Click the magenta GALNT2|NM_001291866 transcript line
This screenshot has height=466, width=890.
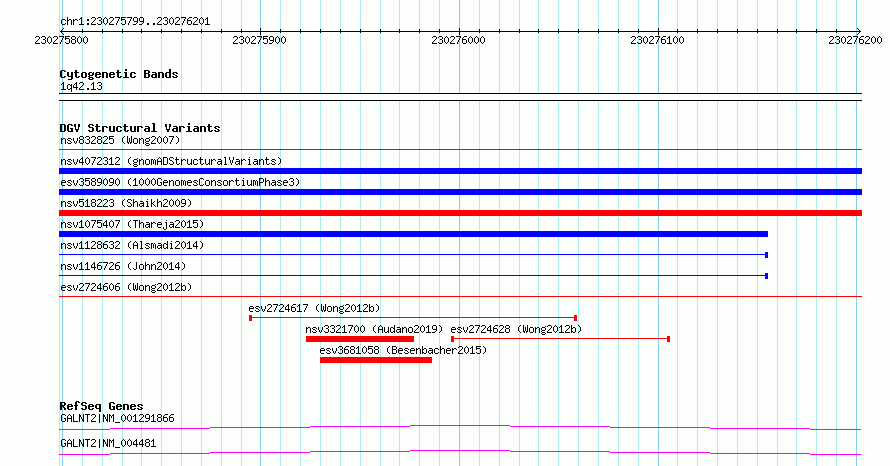click(x=460, y=427)
